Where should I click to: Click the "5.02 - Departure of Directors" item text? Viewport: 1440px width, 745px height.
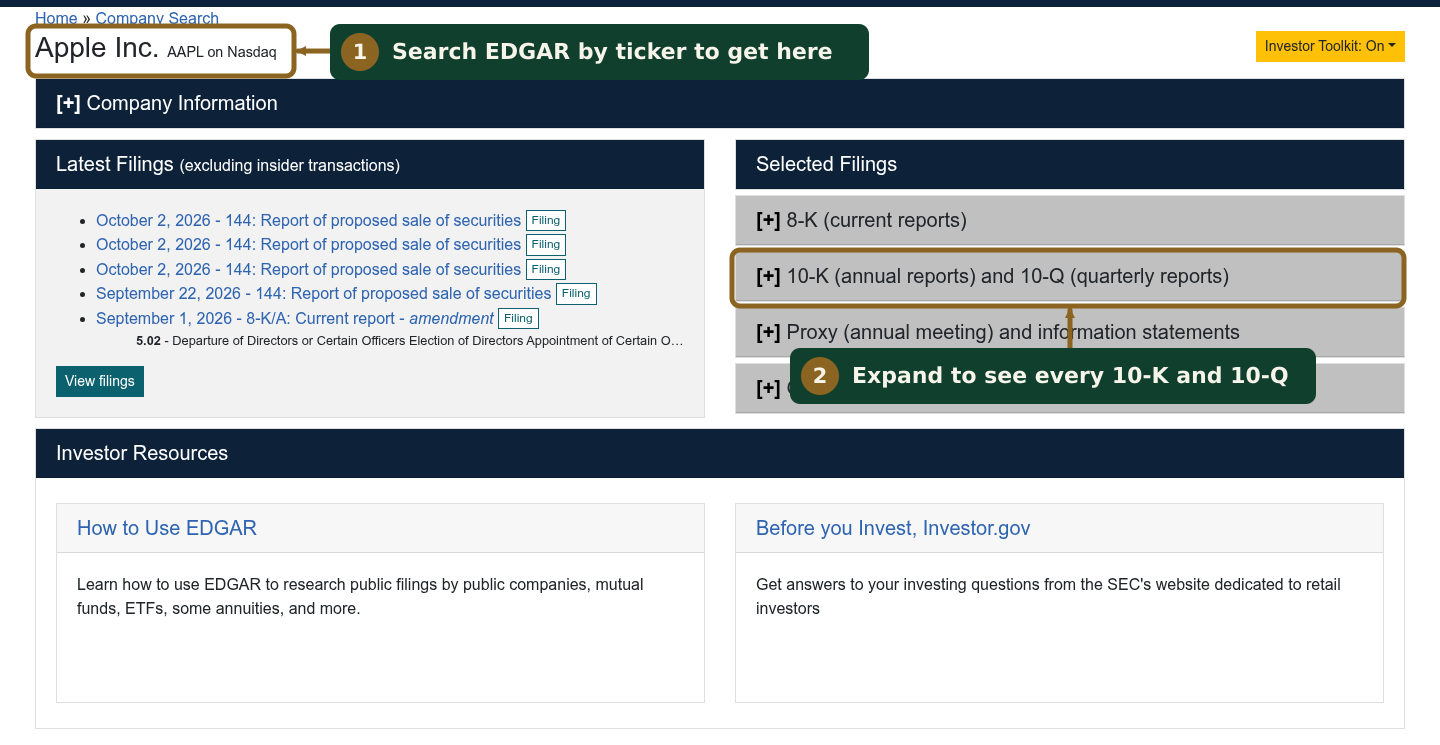(x=410, y=341)
